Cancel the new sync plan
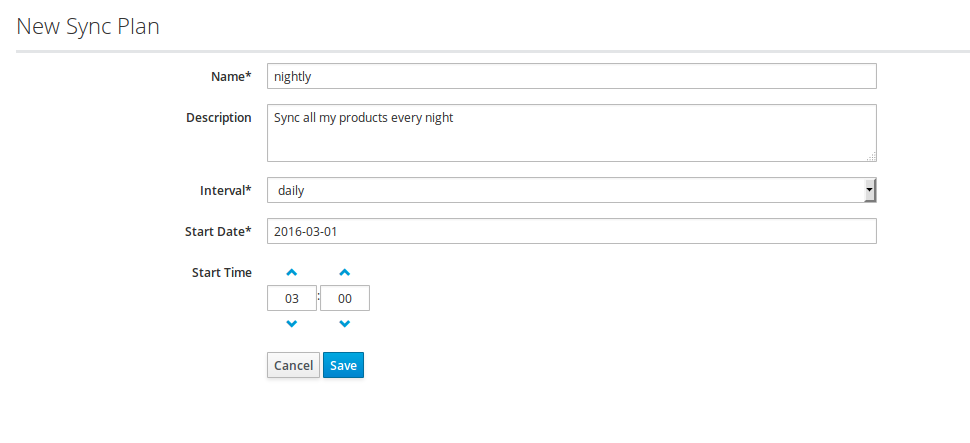The image size is (970, 443). tap(293, 366)
